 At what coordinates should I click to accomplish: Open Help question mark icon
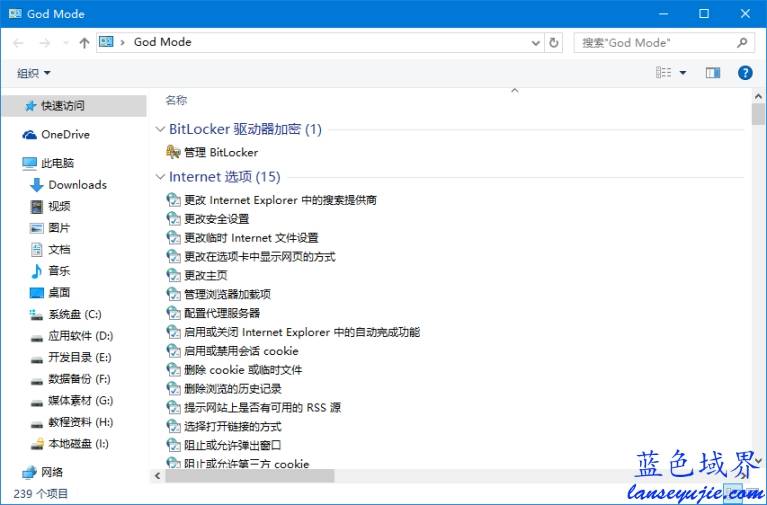(x=745, y=73)
